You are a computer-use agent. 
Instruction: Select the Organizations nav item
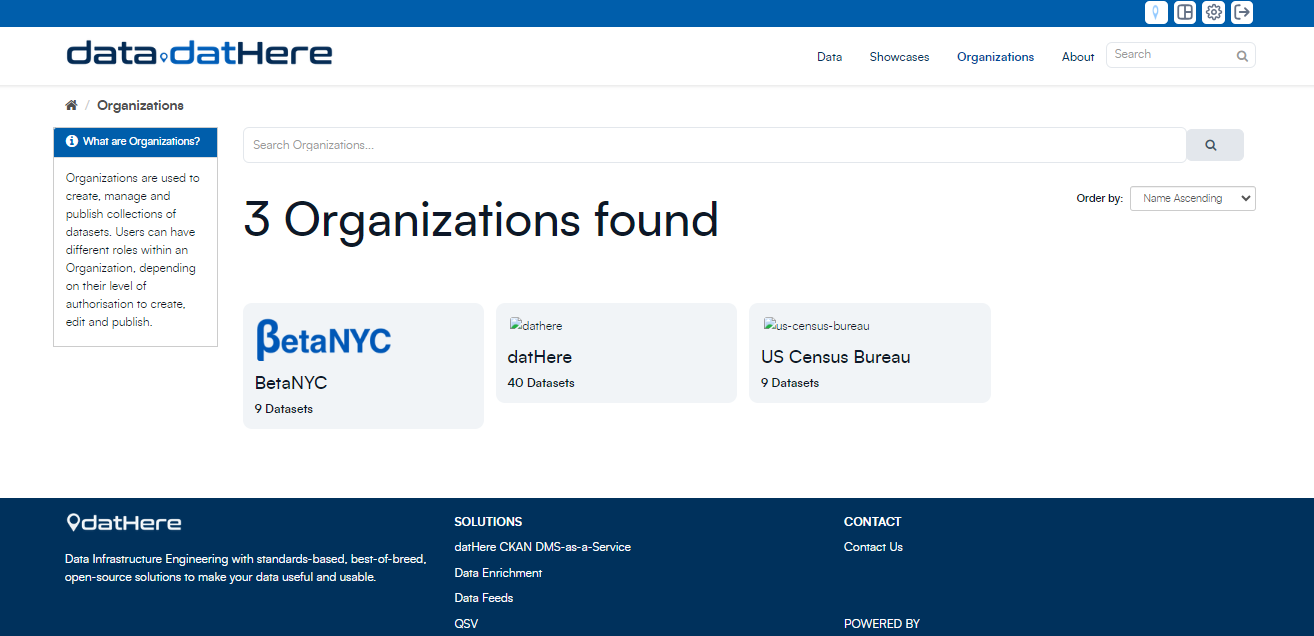coord(995,57)
